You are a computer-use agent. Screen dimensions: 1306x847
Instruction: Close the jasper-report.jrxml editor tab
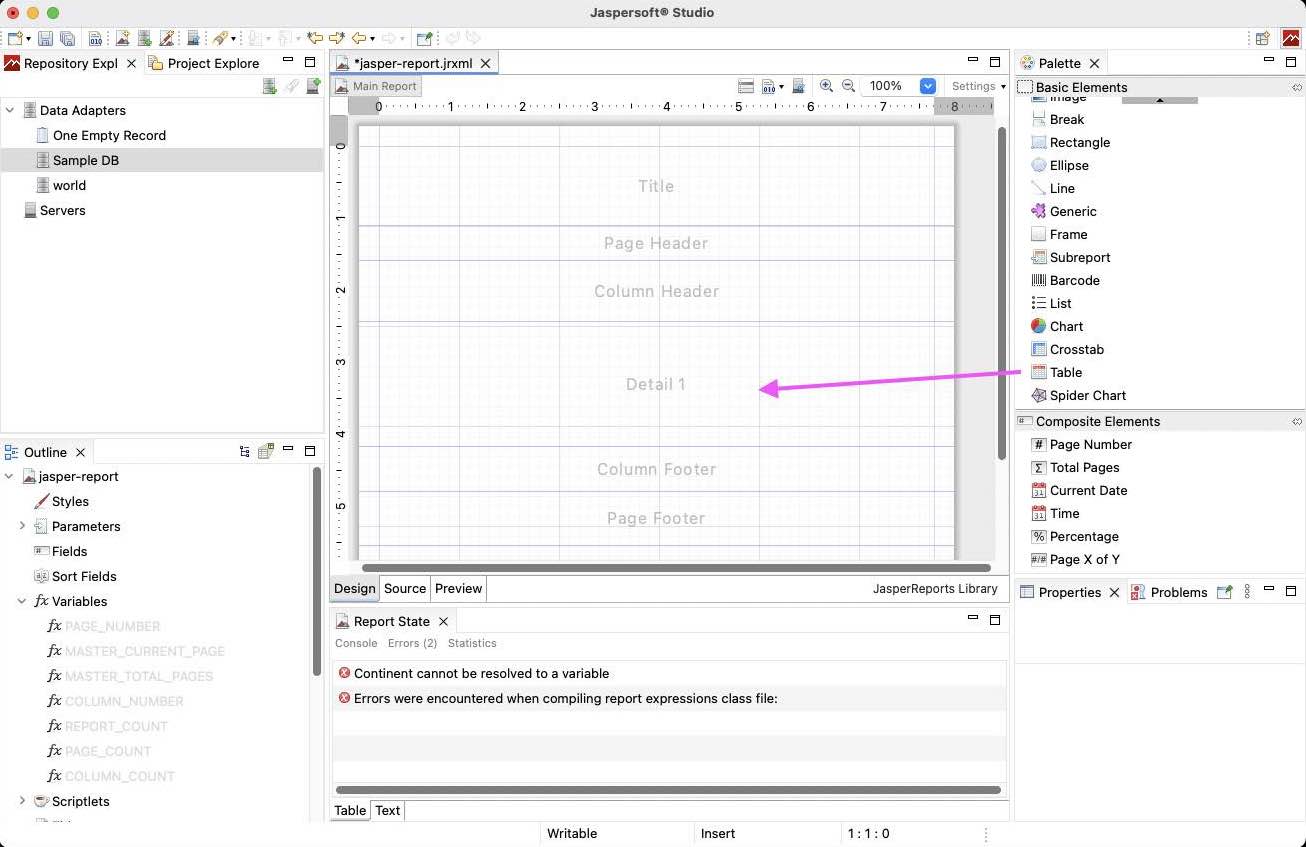[x=486, y=63]
